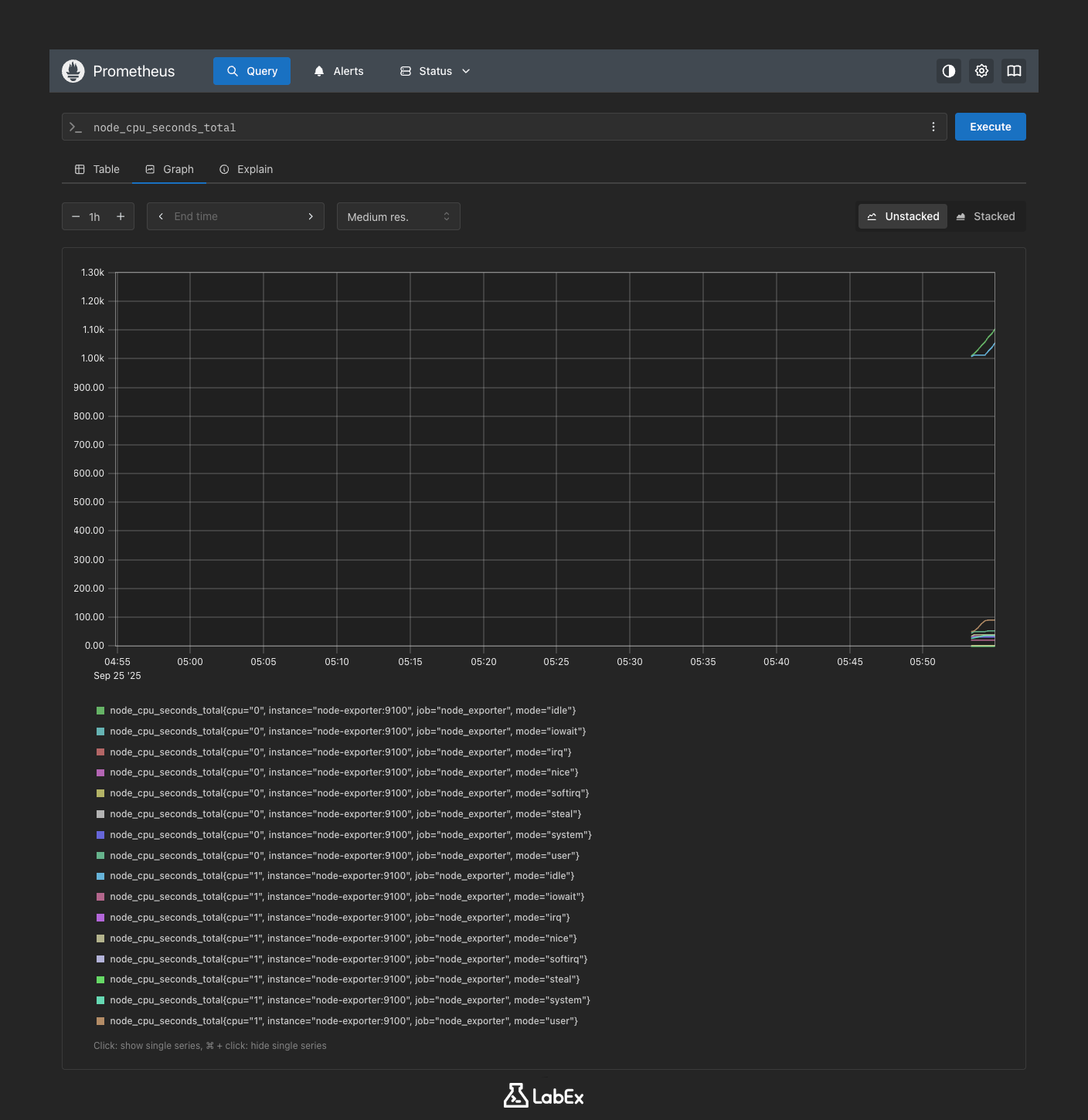
Task: Toggle dark/light theme via contrast icon
Action: 948,70
